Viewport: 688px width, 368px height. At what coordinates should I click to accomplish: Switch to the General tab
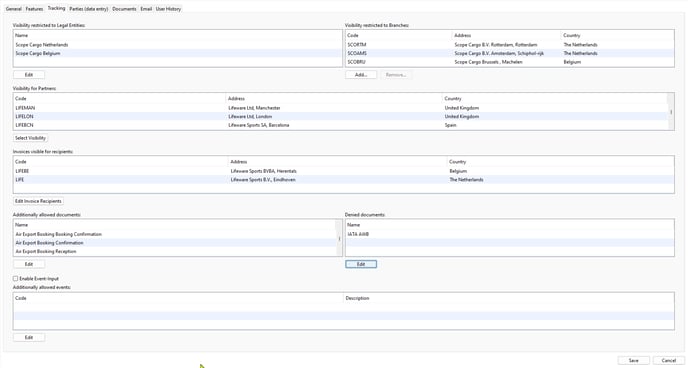point(14,9)
